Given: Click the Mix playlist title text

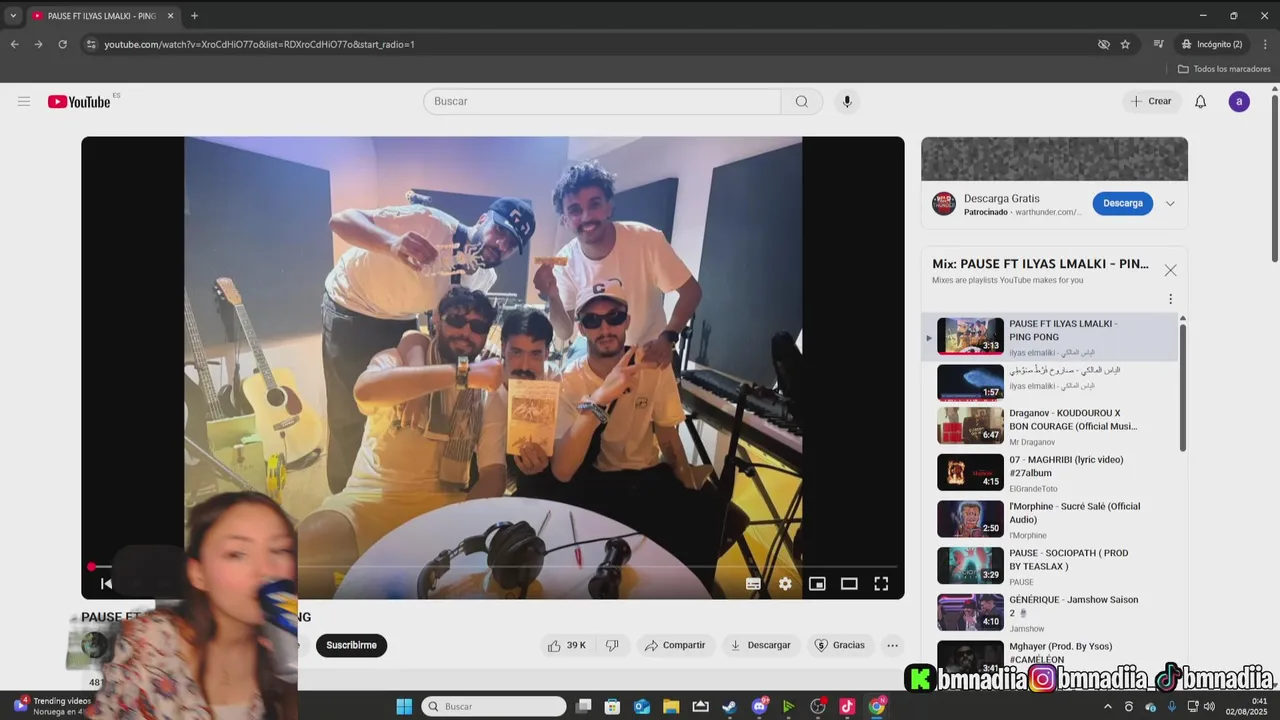Looking at the screenshot, I should pos(1040,264).
